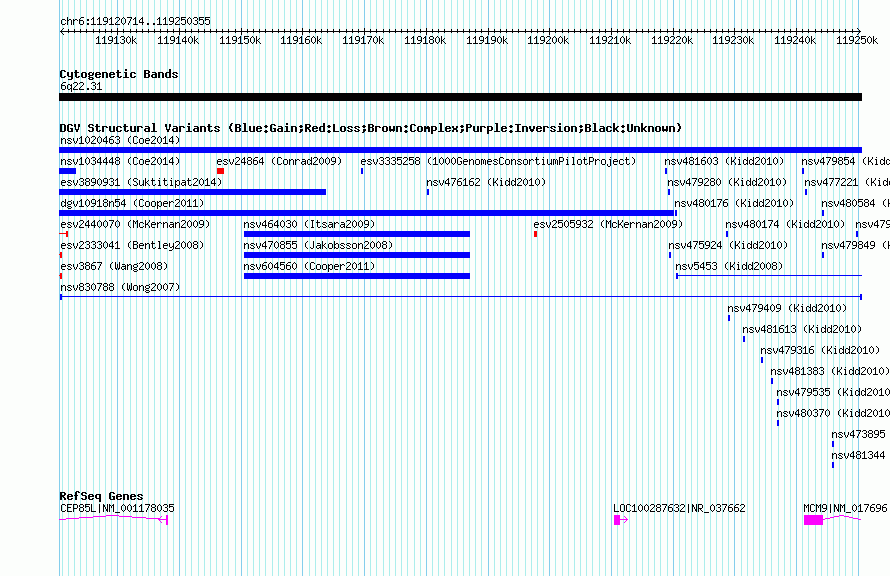
Task: Click the 6q22.31 cytogenetic band bar
Action: pyautogui.click(x=460, y=97)
